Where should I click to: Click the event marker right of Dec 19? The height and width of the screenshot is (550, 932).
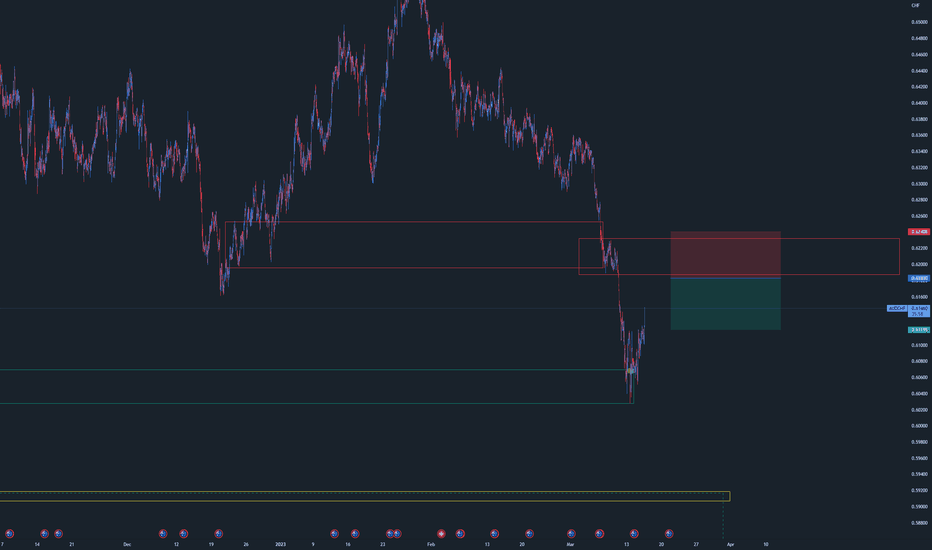click(x=218, y=534)
